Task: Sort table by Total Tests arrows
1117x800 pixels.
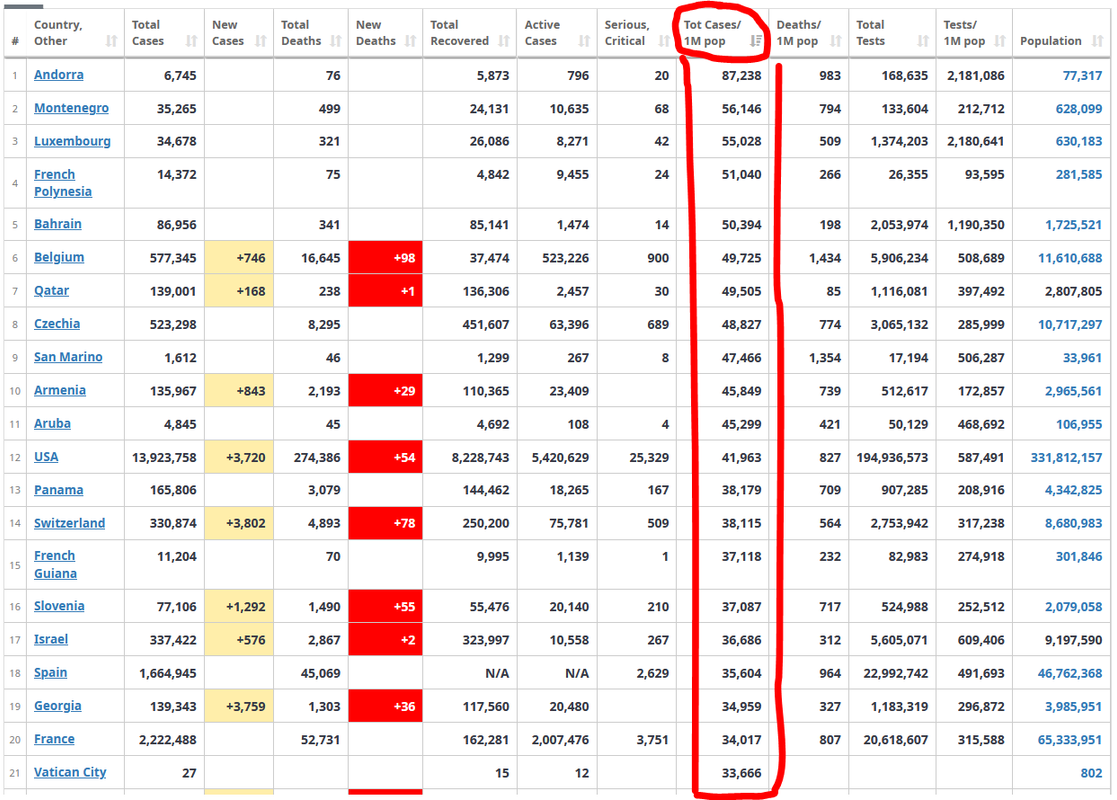Action: coord(923,41)
